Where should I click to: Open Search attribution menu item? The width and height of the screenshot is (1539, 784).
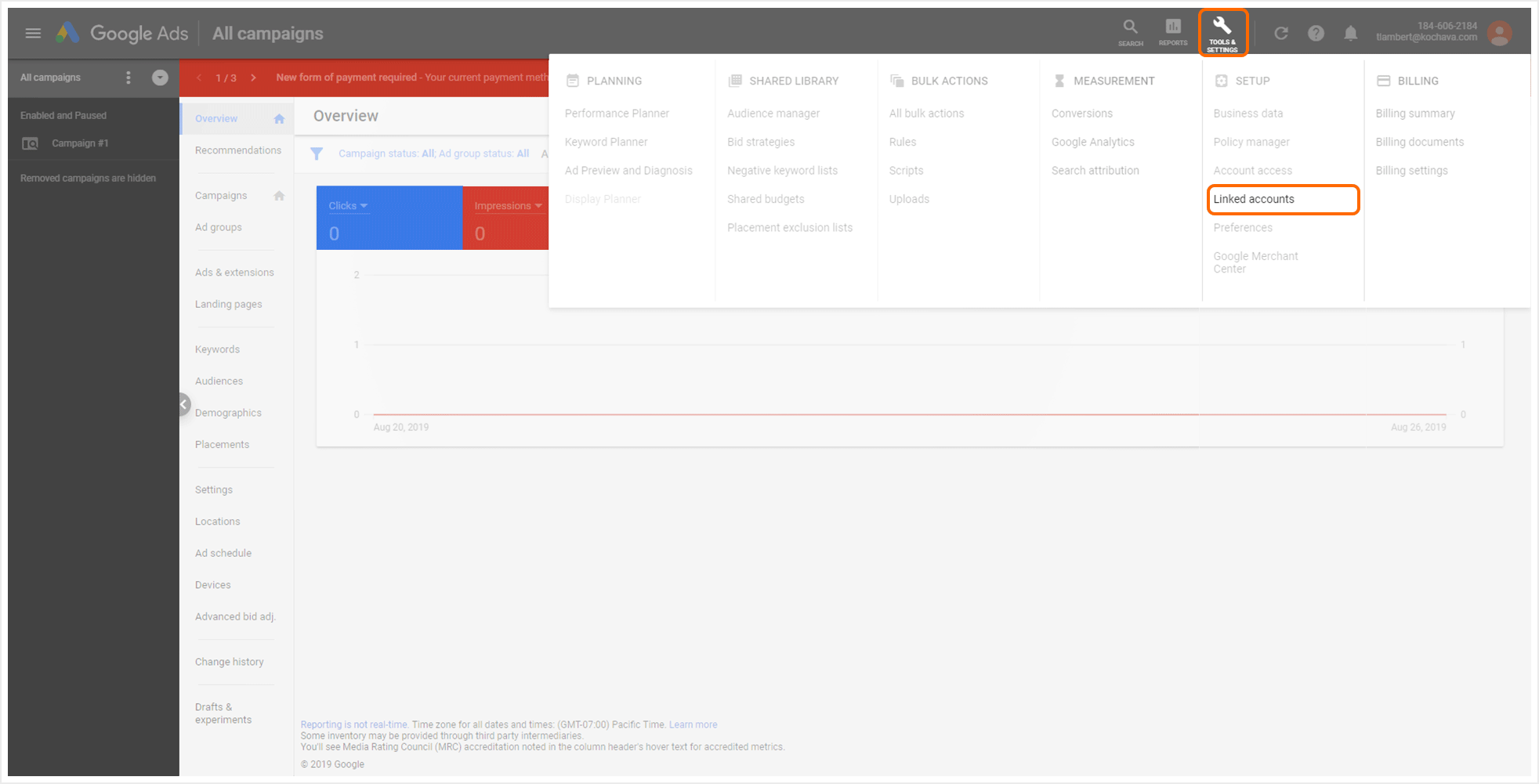click(x=1095, y=171)
